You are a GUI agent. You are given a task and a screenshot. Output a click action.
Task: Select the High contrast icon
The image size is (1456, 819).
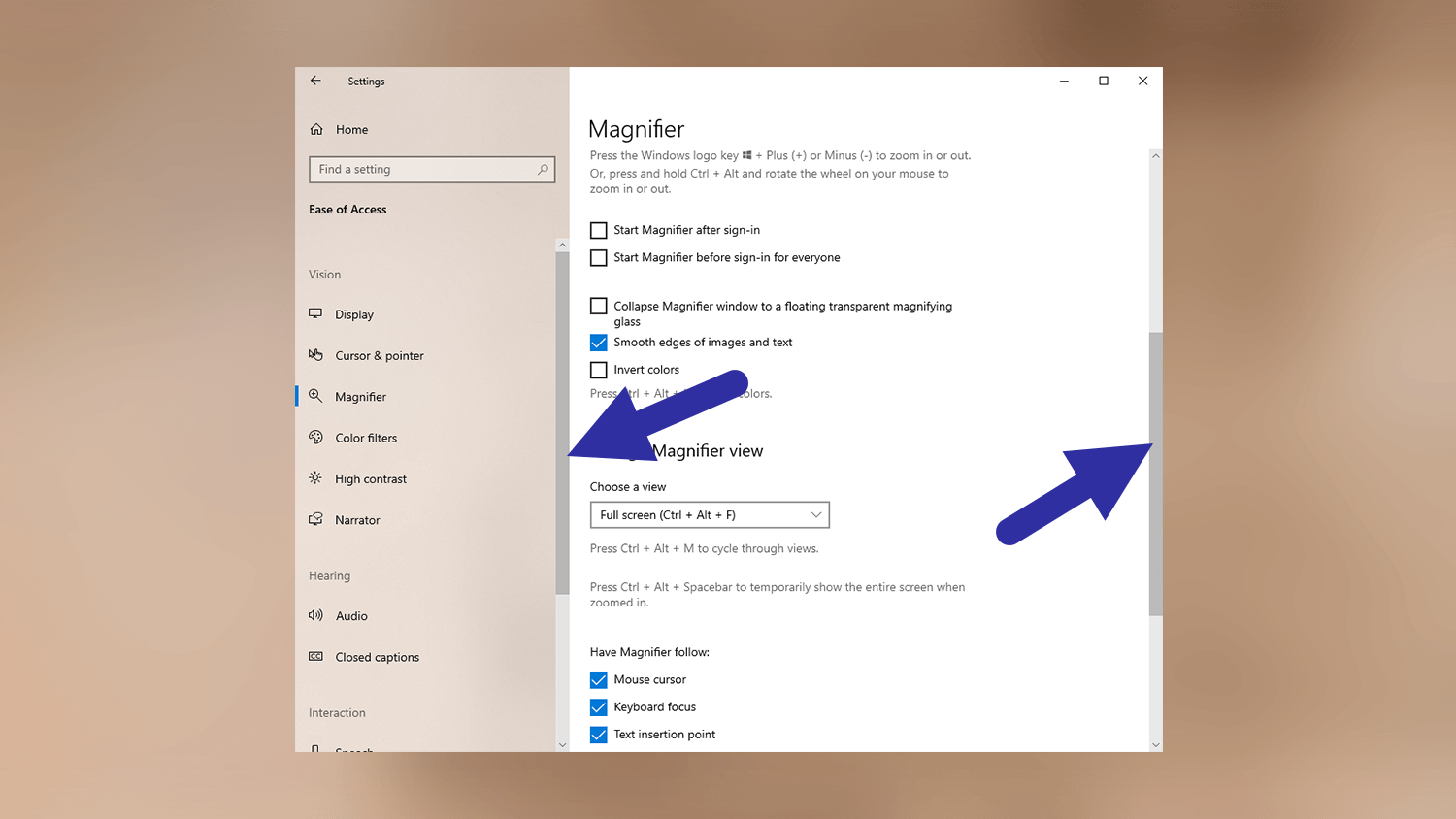315,478
